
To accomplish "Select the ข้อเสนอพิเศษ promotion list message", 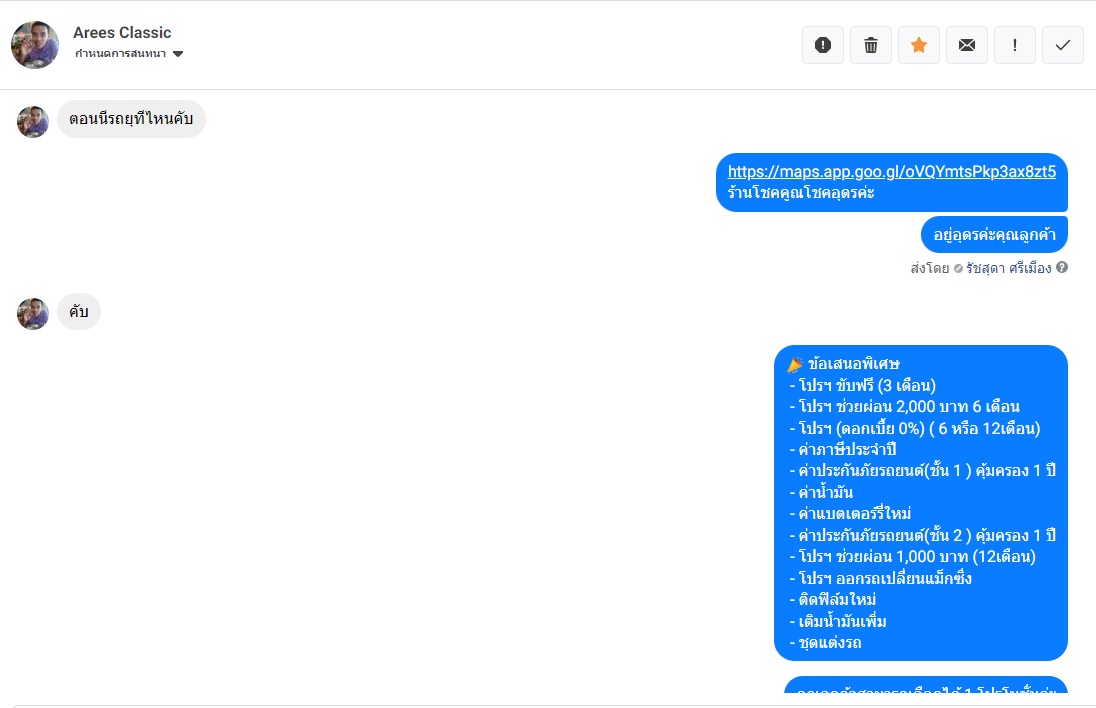I will (x=921, y=503).
